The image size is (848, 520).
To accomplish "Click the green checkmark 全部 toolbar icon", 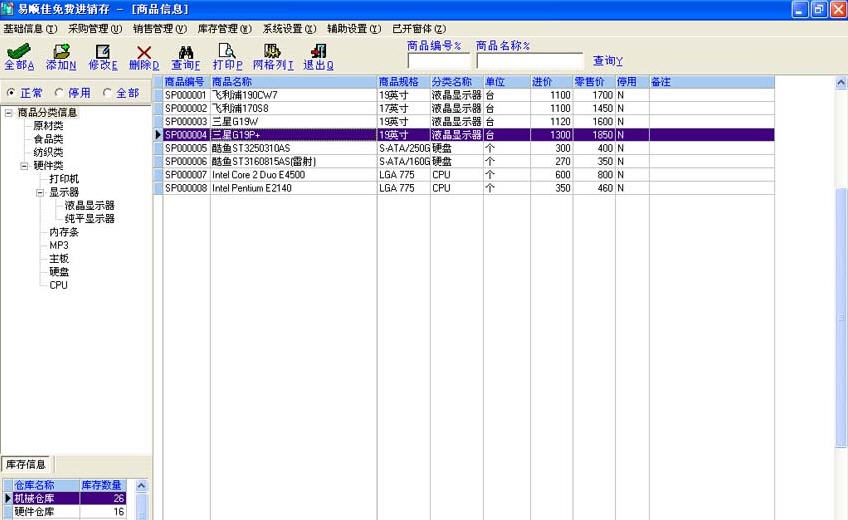I will (x=19, y=52).
